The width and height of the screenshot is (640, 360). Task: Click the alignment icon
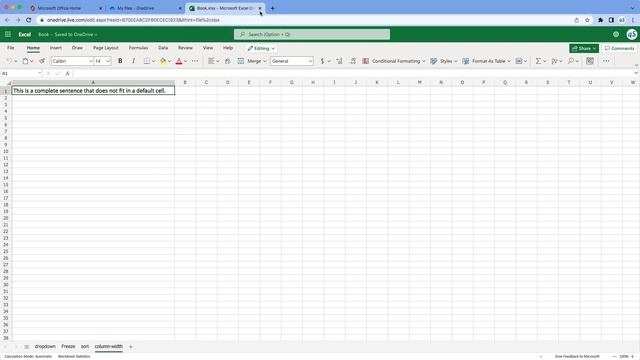coord(211,61)
